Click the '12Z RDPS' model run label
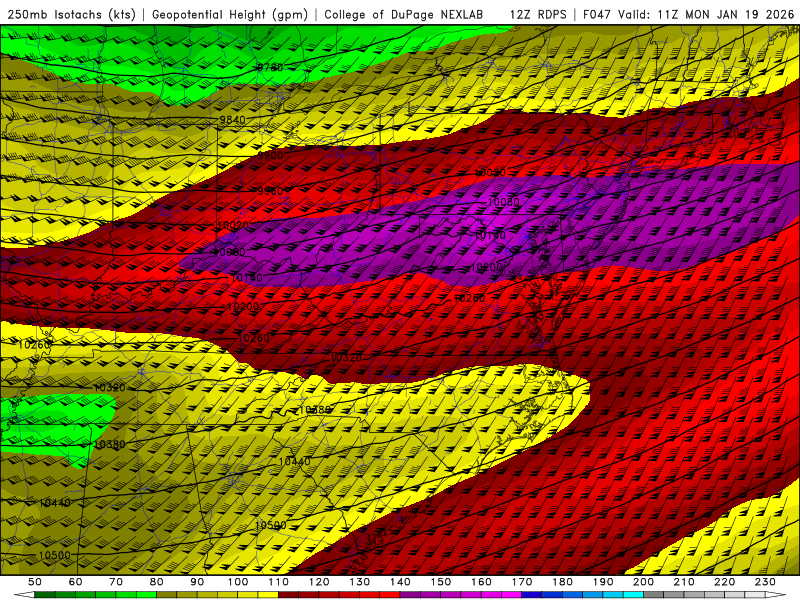Screen dimensions: 800x600 click(x=538, y=15)
